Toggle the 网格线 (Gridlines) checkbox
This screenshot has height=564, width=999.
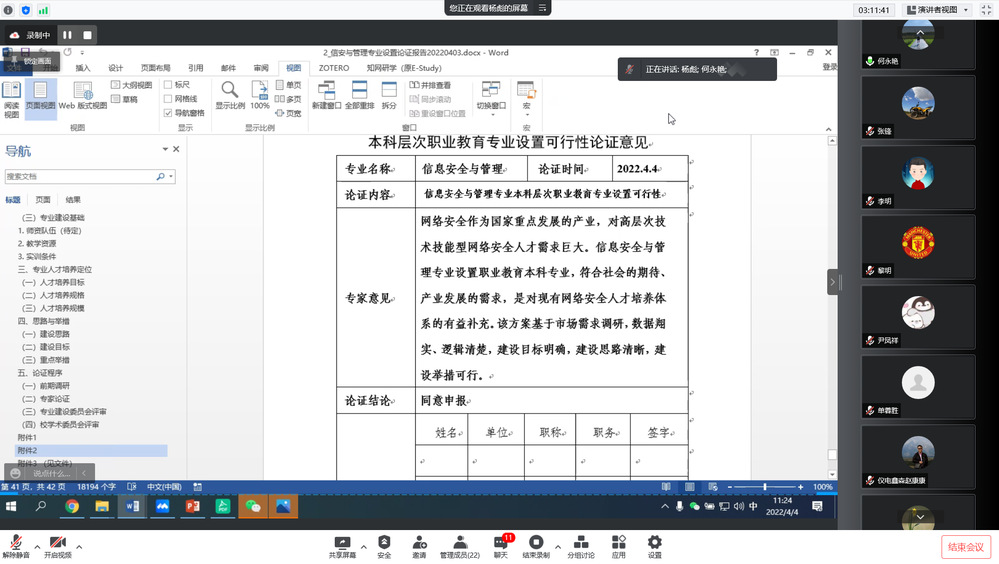(168, 99)
